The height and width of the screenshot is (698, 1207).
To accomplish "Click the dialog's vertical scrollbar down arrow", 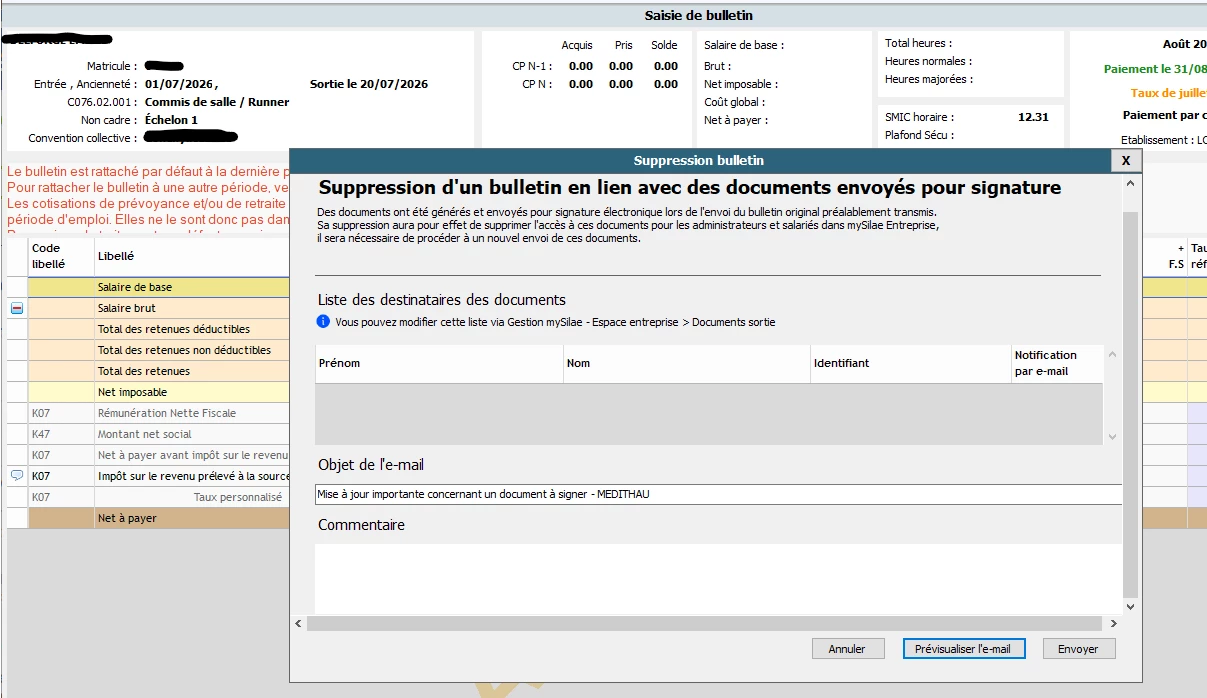I will pos(1131,606).
